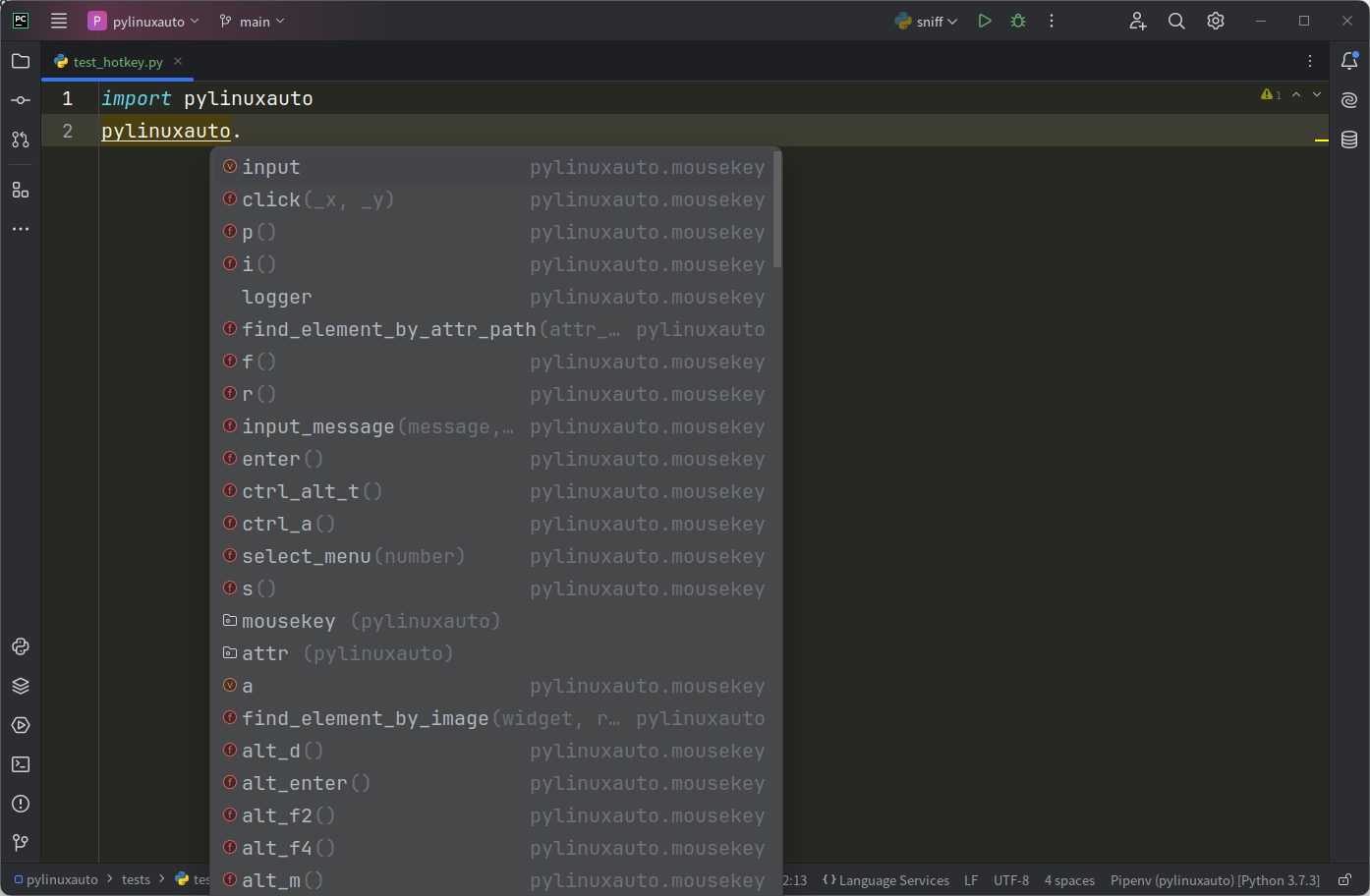This screenshot has height=896, width=1370.
Task: Click the completion popup scrollbar thumb
Action: click(777, 208)
